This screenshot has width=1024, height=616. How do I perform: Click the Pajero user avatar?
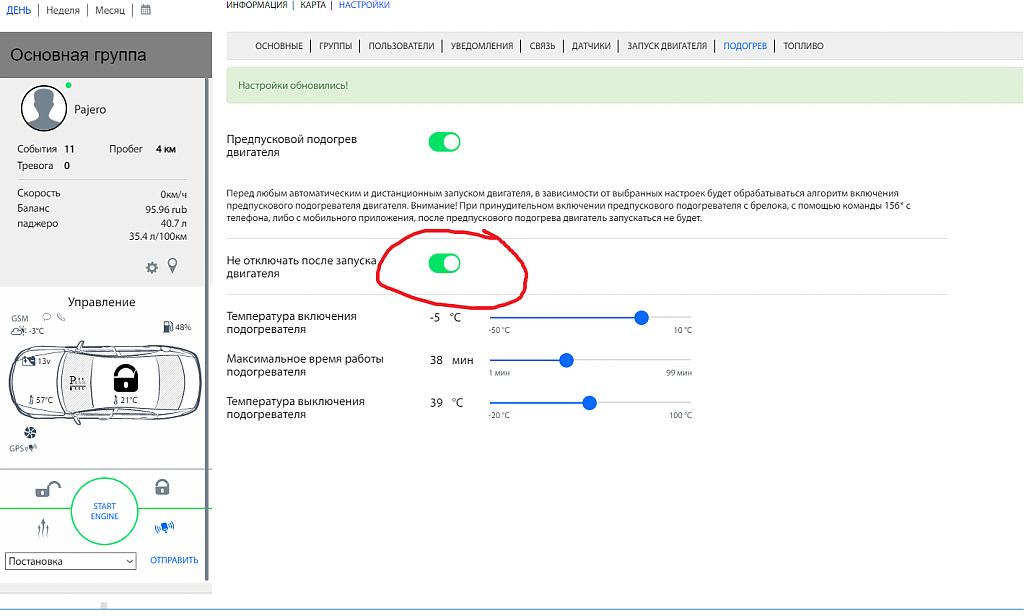(44, 108)
